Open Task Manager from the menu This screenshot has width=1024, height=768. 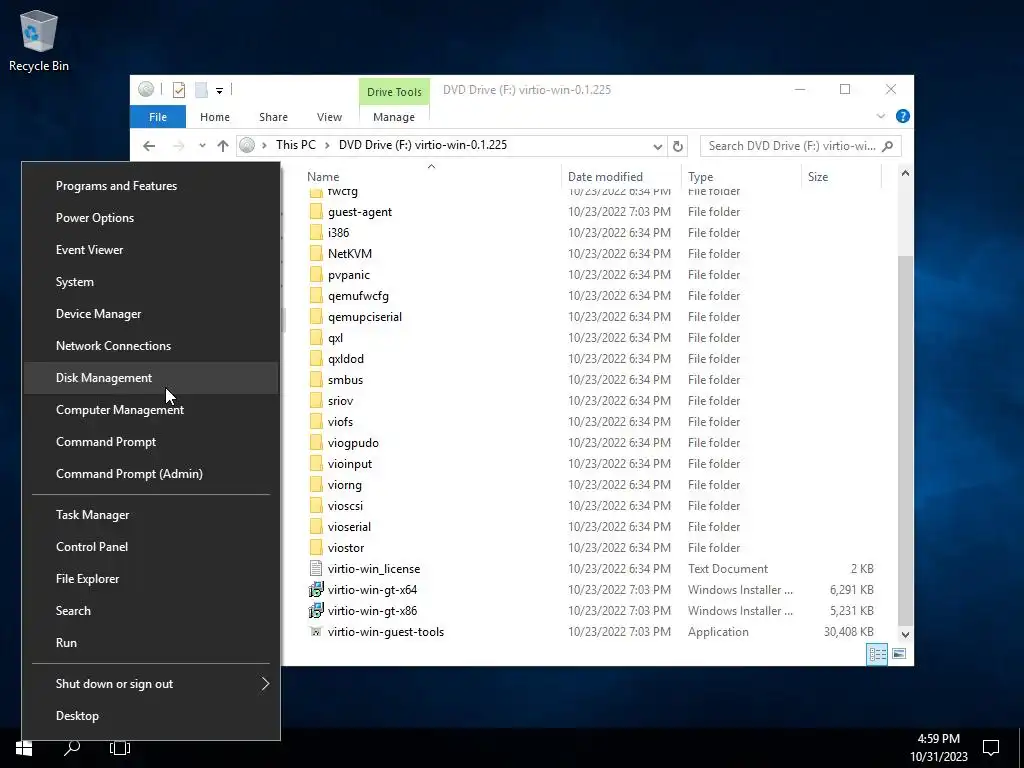151,515
